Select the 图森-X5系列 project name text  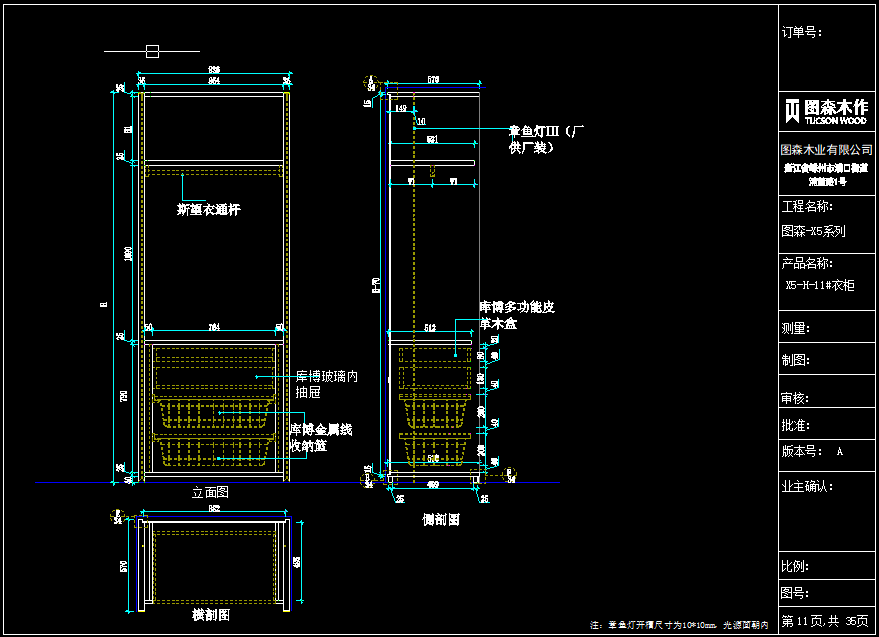coord(813,230)
